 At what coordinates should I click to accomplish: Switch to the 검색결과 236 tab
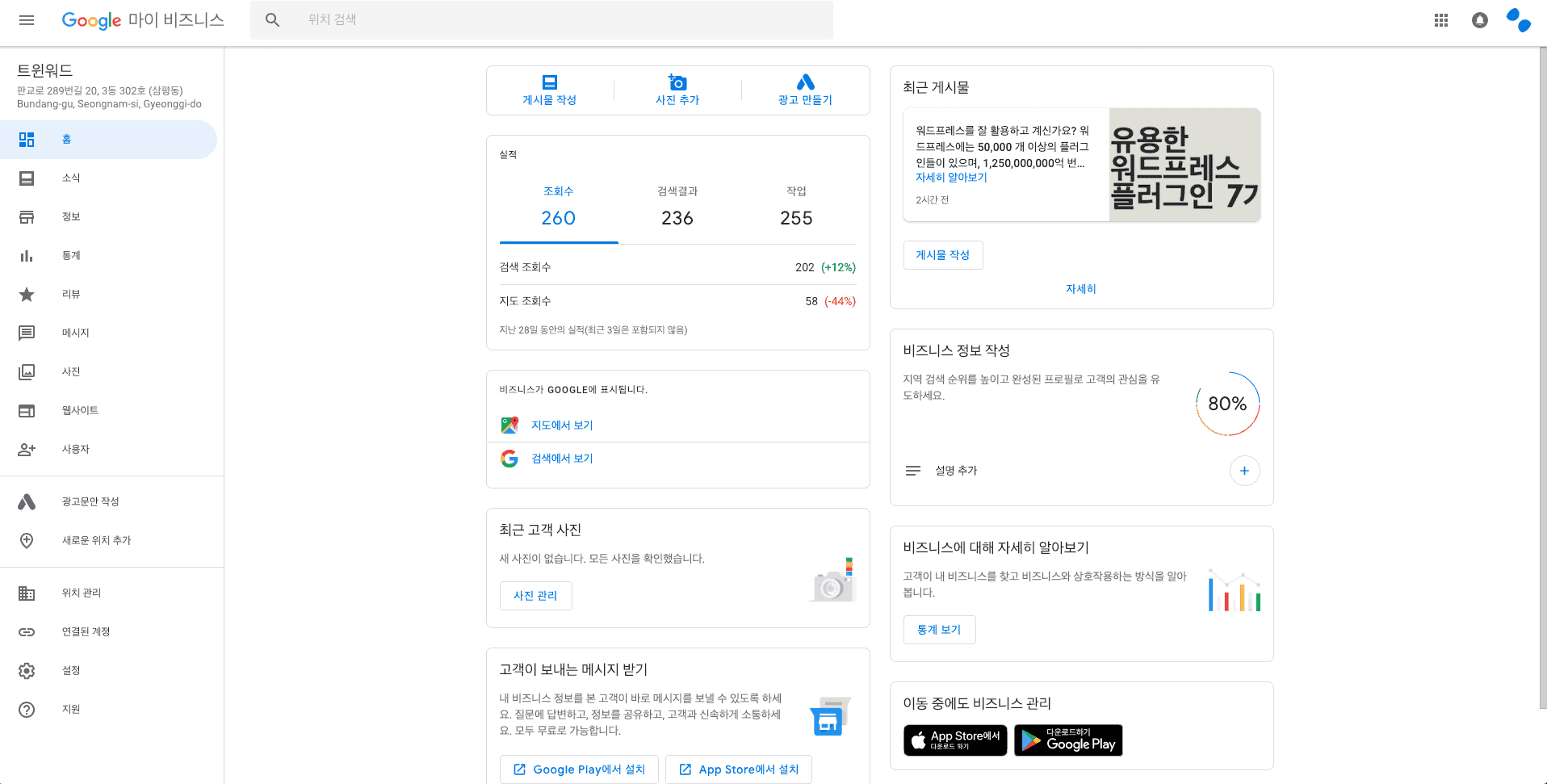[x=677, y=208]
